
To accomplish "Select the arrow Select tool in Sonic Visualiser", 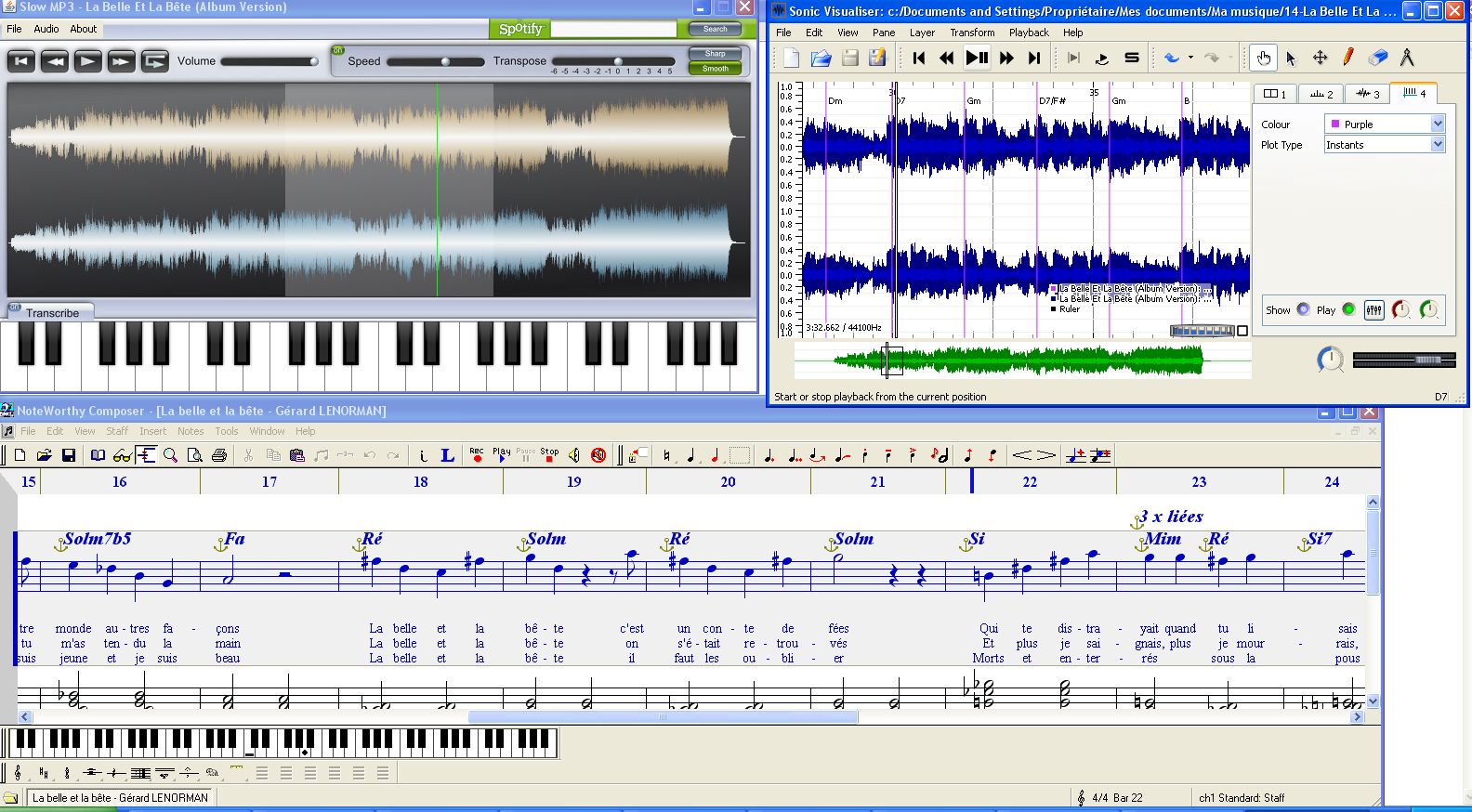I will click(x=1291, y=59).
